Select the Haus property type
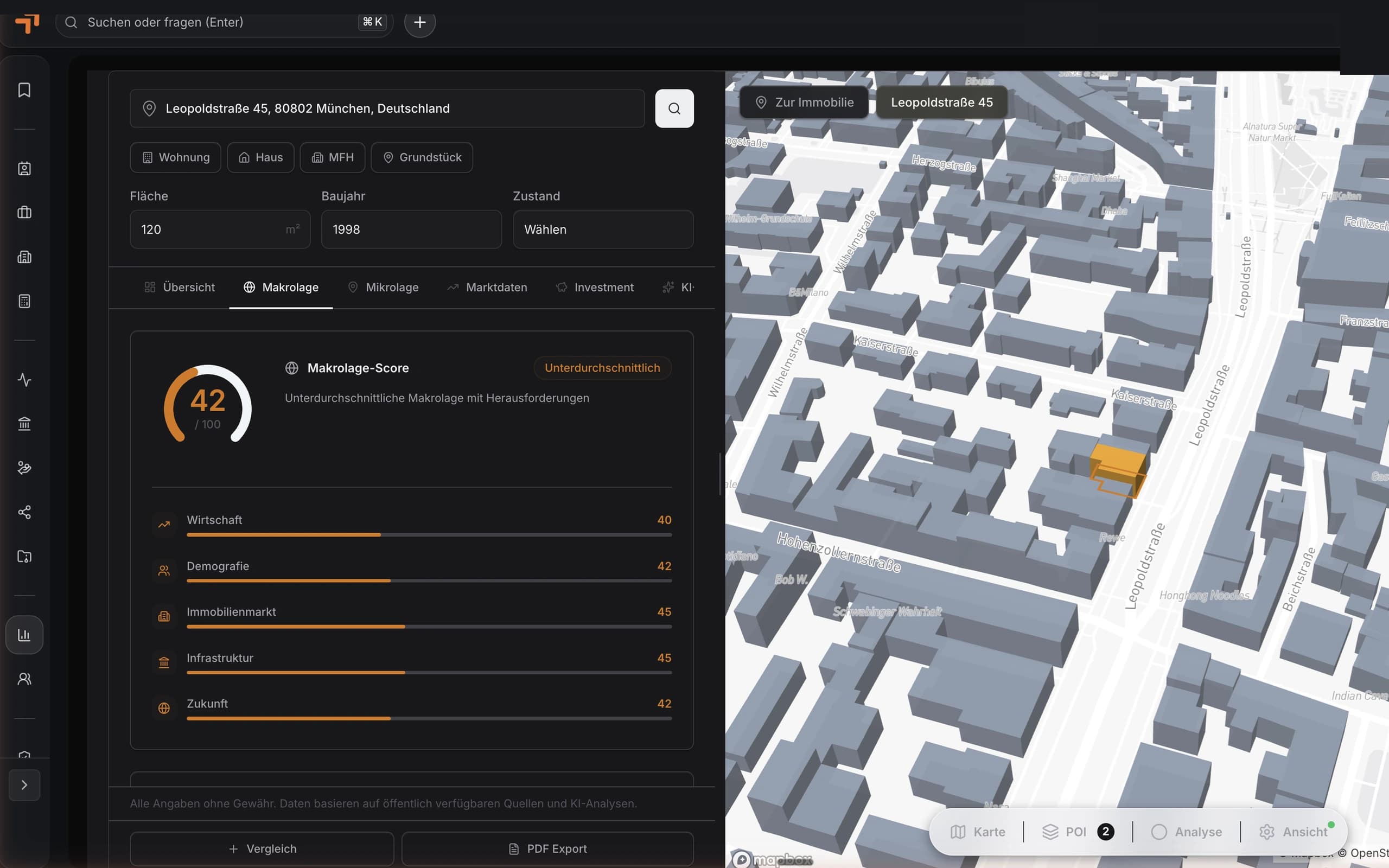1389x868 pixels. [260, 157]
